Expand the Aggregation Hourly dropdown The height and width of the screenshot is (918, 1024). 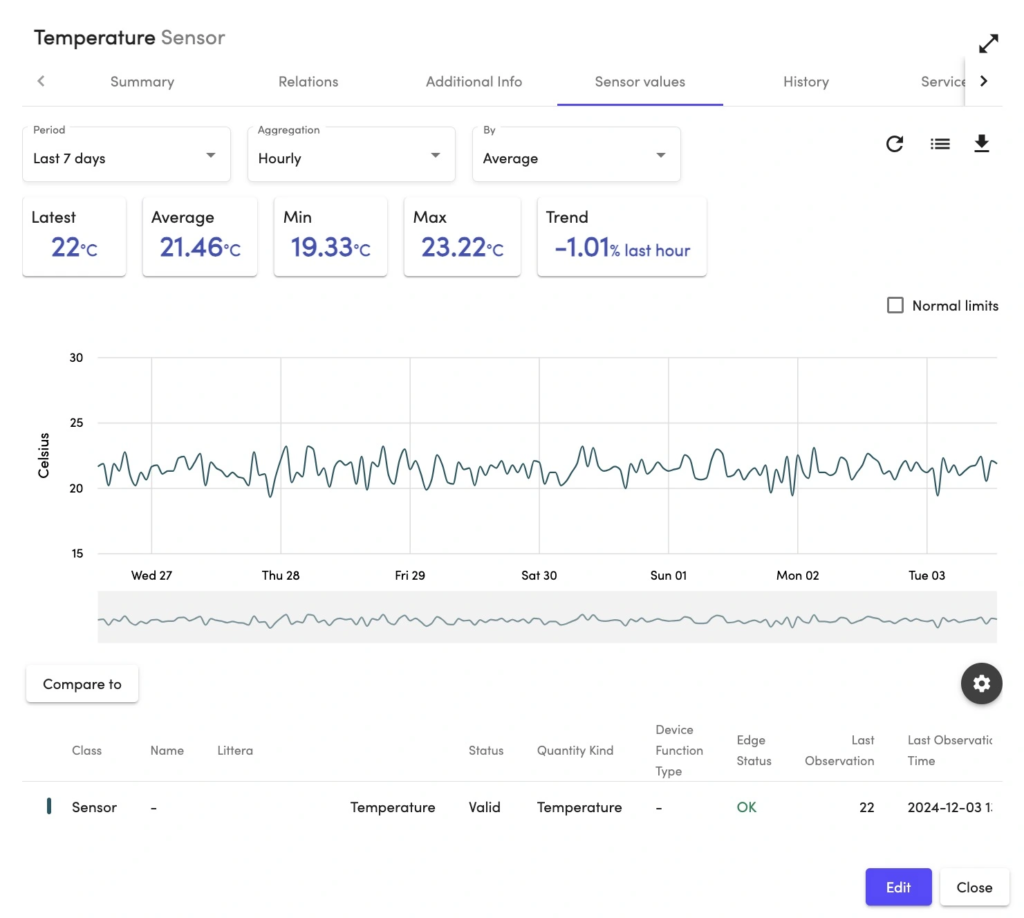point(351,155)
